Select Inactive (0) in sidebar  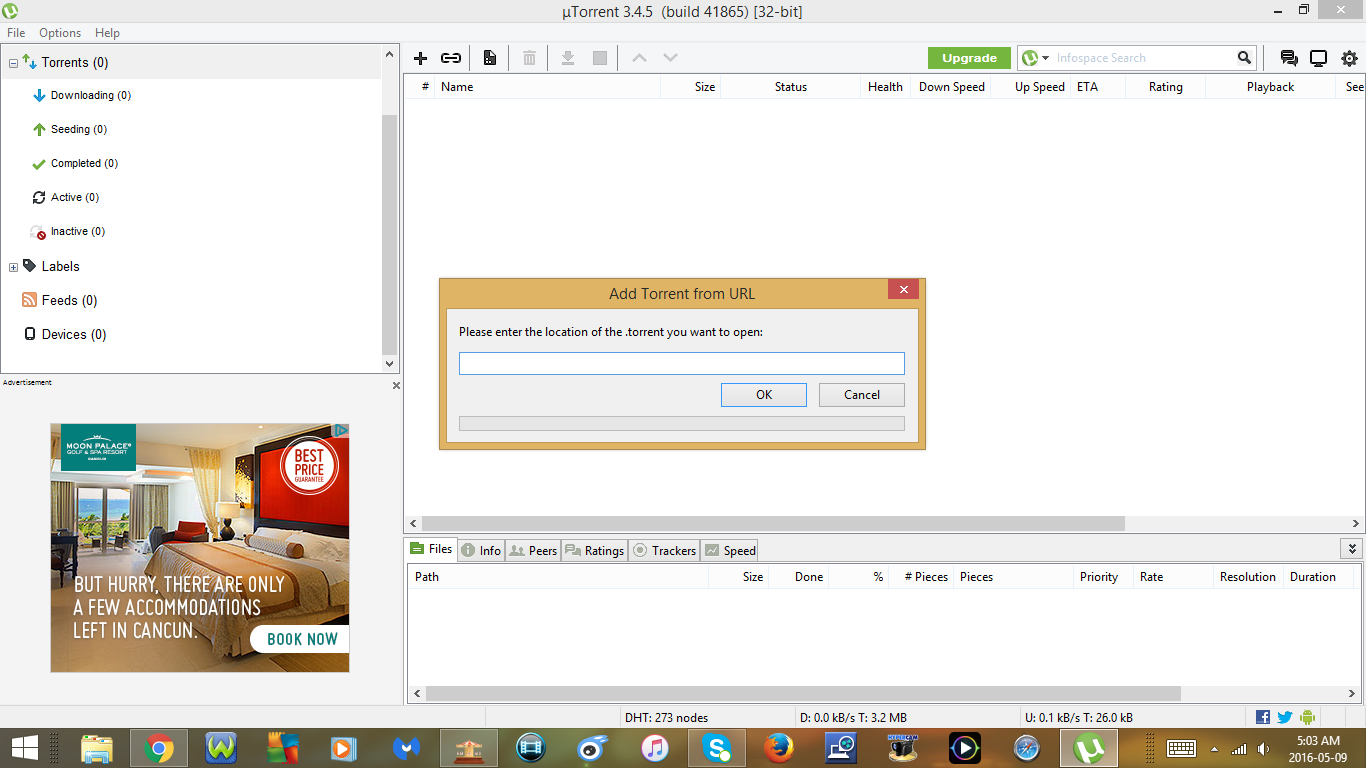click(78, 232)
